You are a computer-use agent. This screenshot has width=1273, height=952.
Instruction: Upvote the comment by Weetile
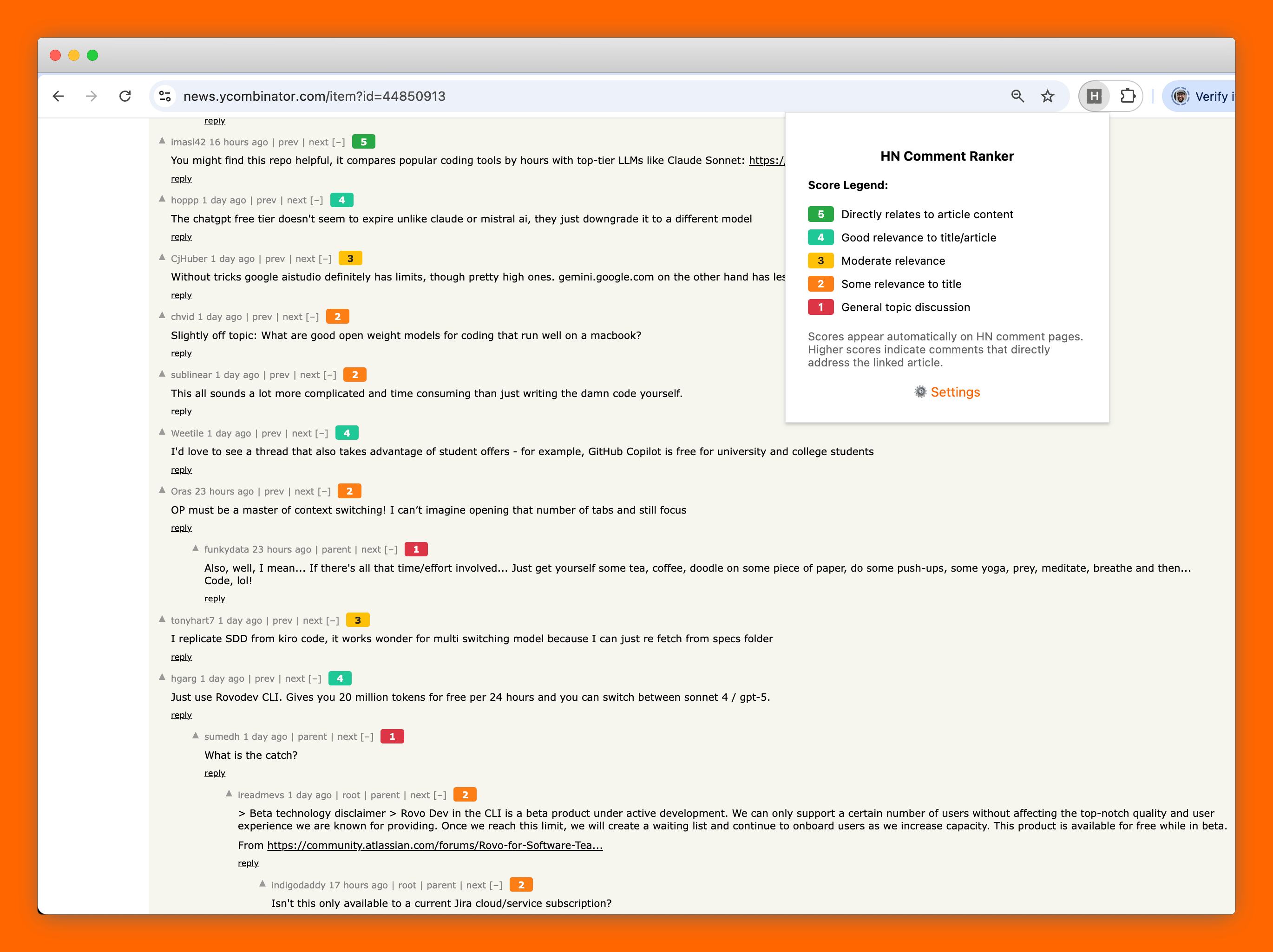(162, 432)
